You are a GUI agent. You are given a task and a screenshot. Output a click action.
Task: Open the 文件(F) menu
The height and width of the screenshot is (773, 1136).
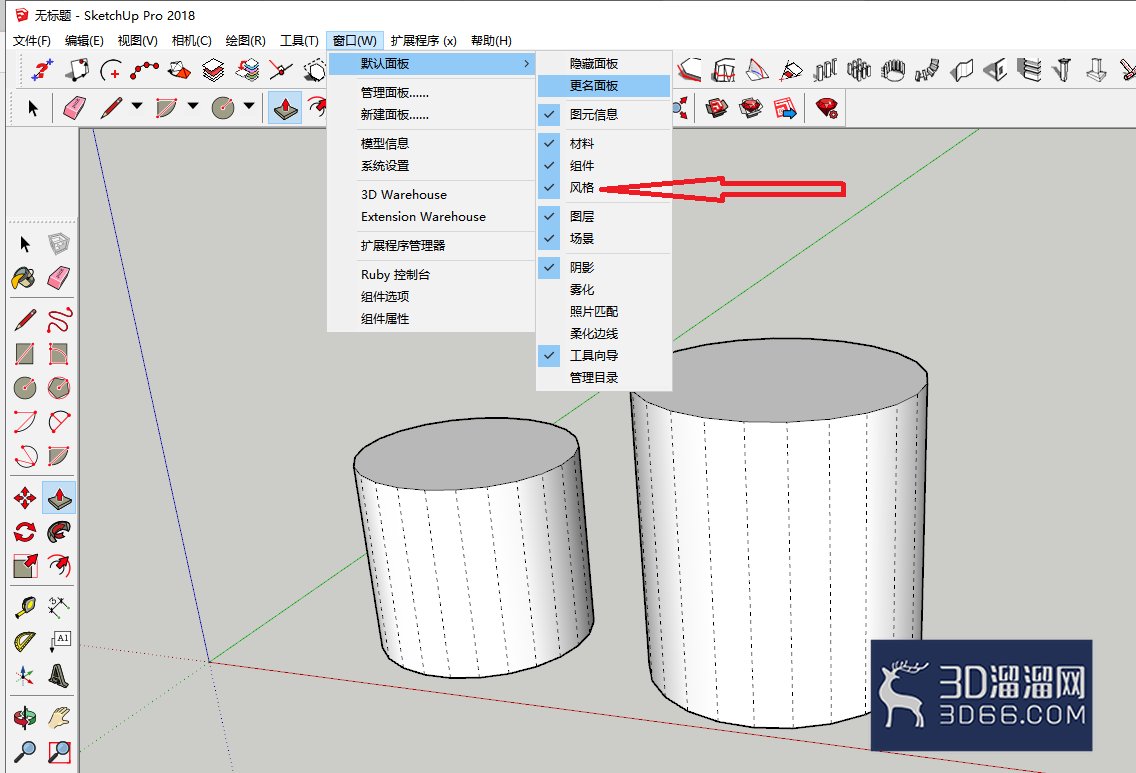click(x=32, y=41)
